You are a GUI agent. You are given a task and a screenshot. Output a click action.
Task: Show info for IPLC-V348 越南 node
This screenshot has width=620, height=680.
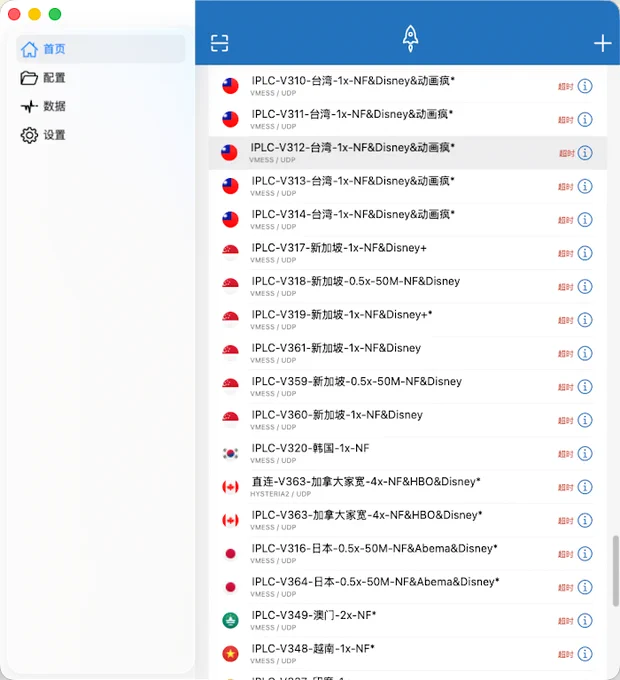[x=585, y=654]
